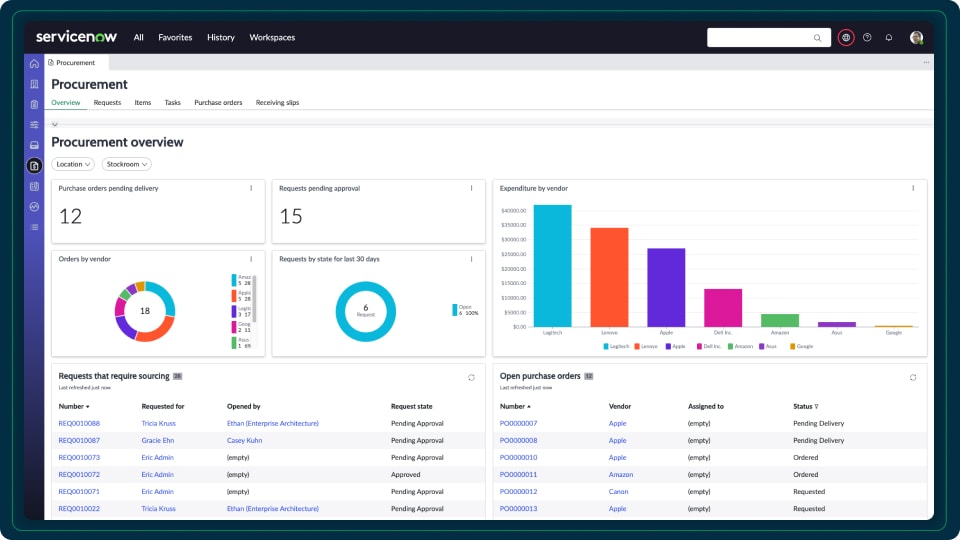Open the Stockroom filter dropdown
Viewport: 960px width, 540px height.
[x=126, y=164]
